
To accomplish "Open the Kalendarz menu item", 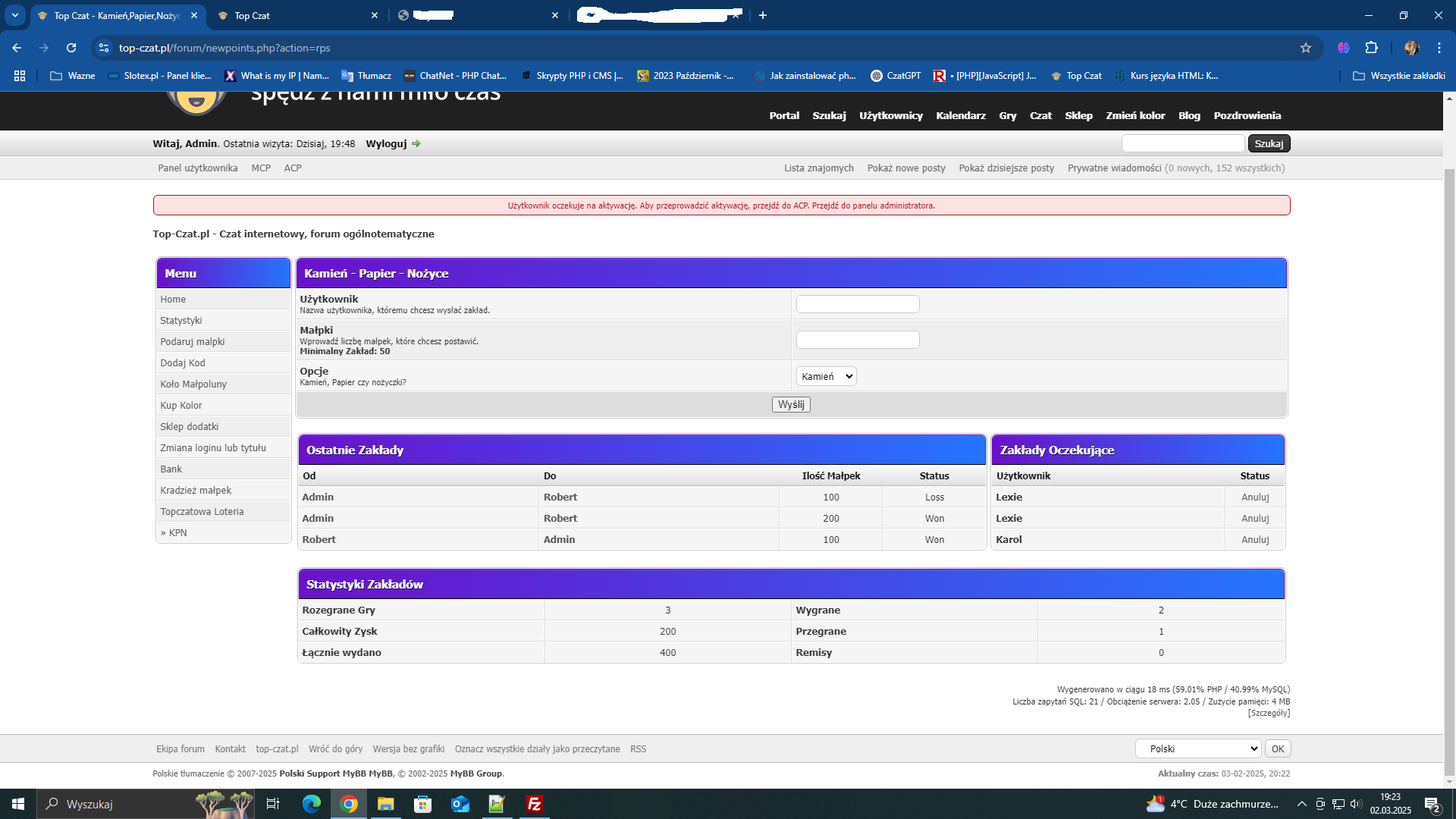I will pos(961,115).
